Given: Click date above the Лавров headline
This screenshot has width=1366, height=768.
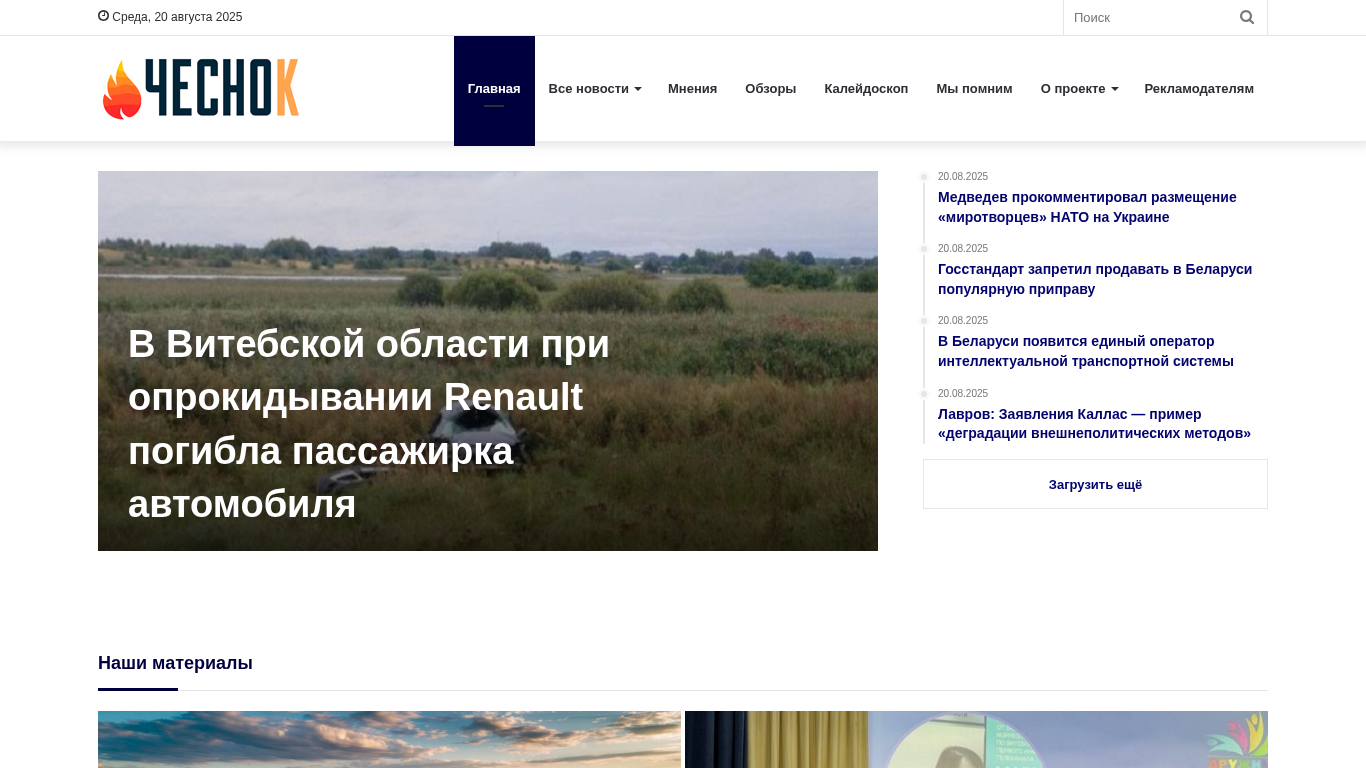Looking at the screenshot, I should pyautogui.click(x=963, y=394).
